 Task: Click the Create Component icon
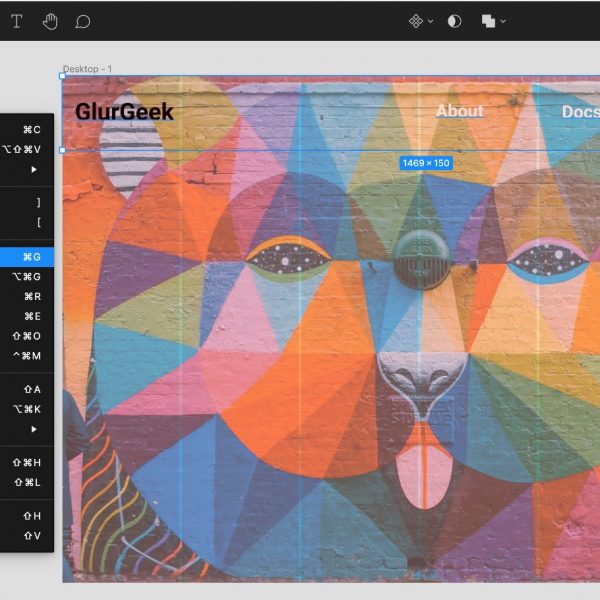pyautogui.click(x=416, y=21)
